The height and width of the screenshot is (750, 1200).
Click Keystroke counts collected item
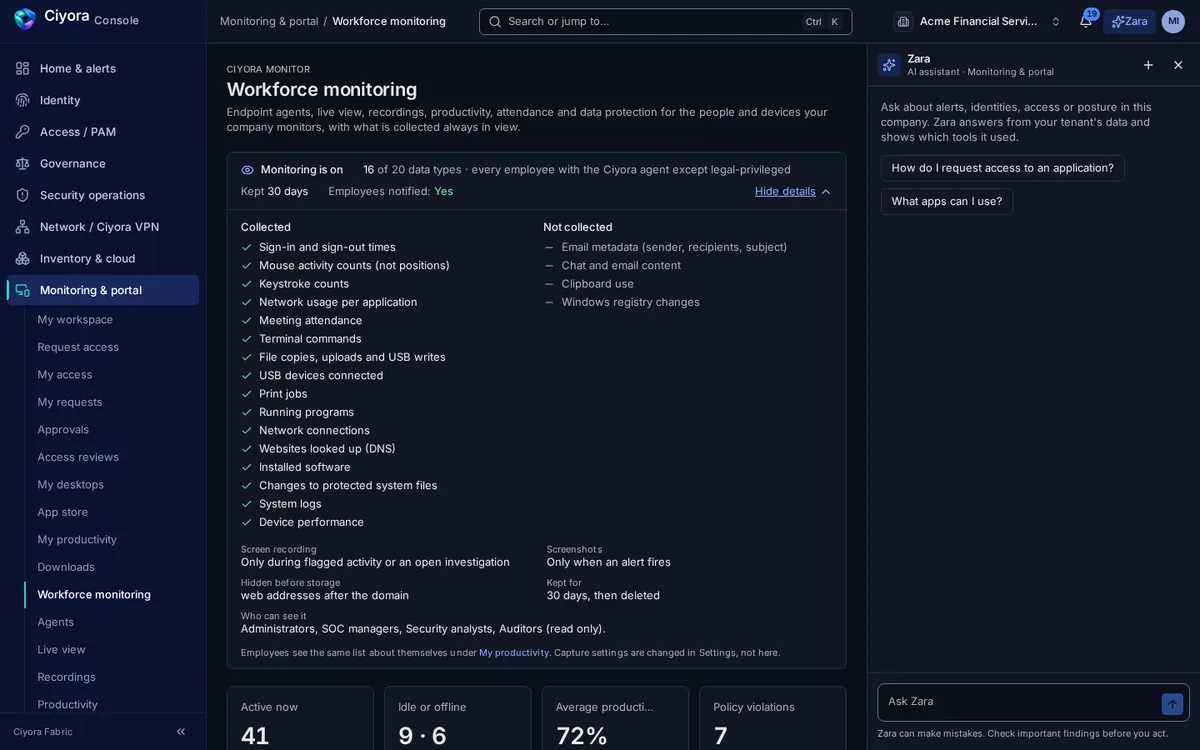click(304, 284)
